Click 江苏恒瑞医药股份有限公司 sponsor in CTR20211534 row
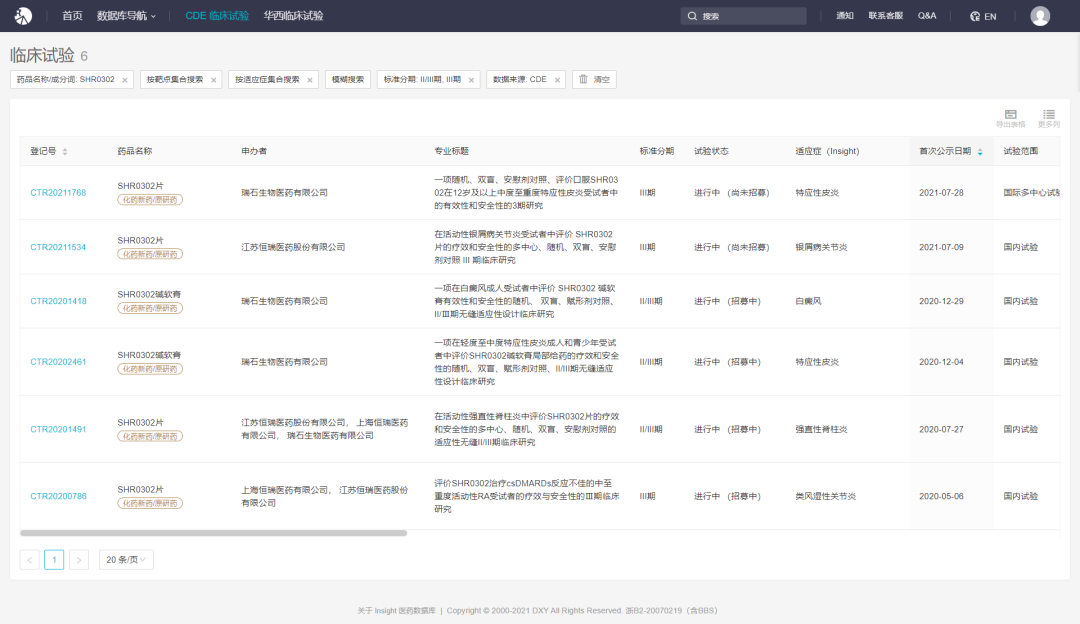Image resolution: width=1080 pixels, height=624 pixels. (x=293, y=247)
